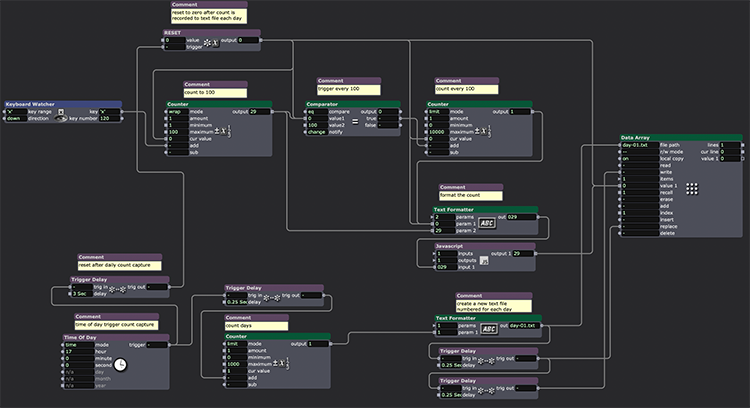The width and height of the screenshot is (750, 408).
Task: Click ABC icon on Text Formatter outputting day-01.txt
Action: point(489,329)
